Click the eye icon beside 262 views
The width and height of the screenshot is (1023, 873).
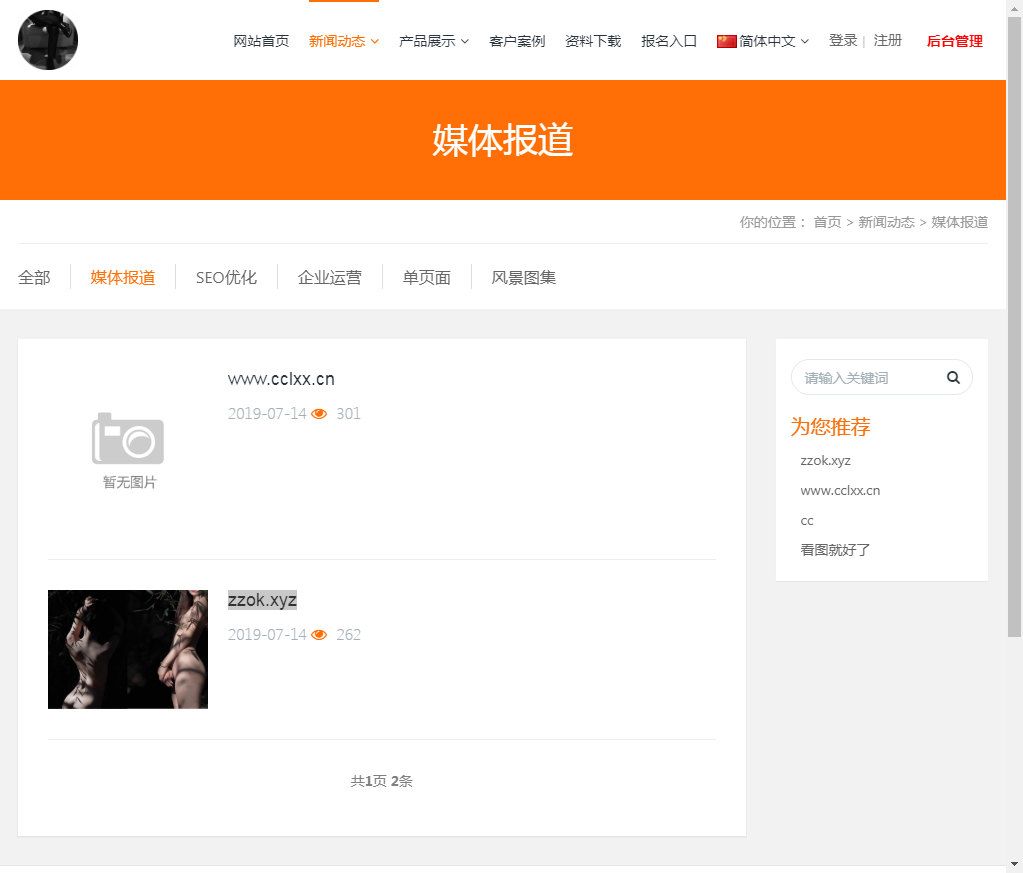pyautogui.click(x=319, y=635)
